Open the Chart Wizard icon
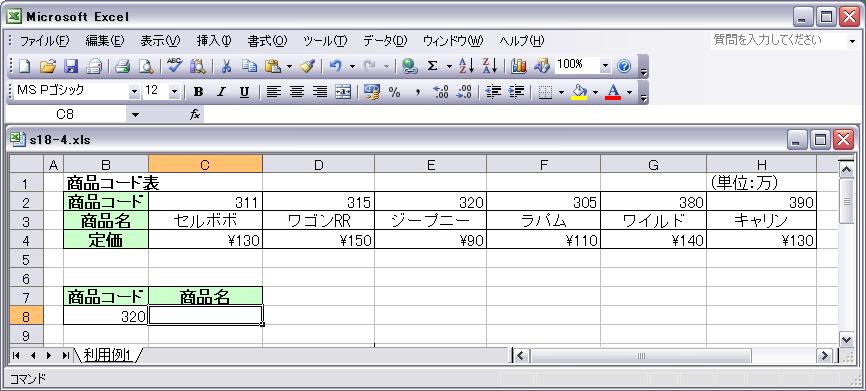The image size is (866, 391). click(x=519, y=67)
